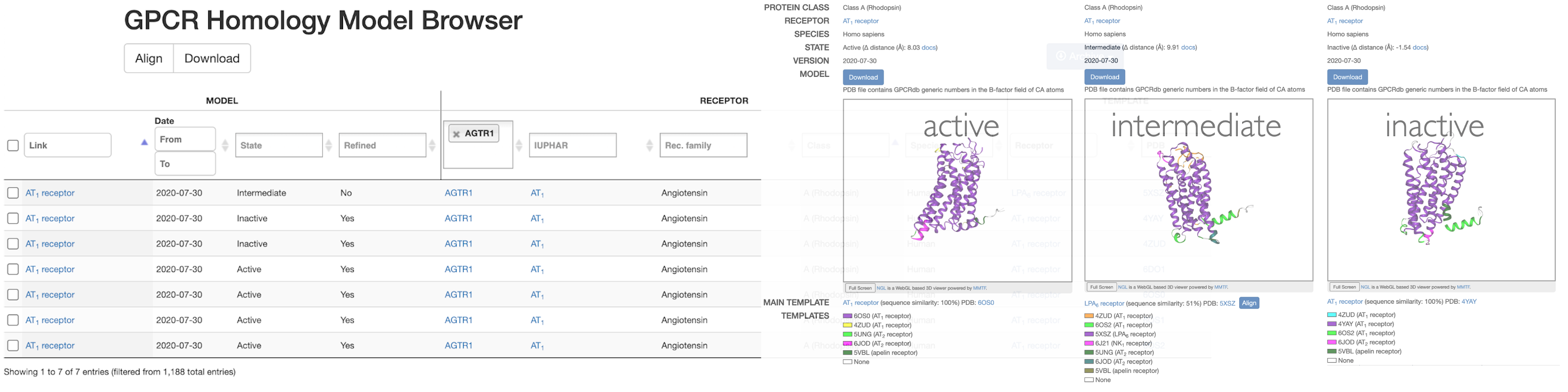Viewport: 1568px width, 392px height.
Task: Open the 4YAY PDB link
Action: [x=1469, y=301]
